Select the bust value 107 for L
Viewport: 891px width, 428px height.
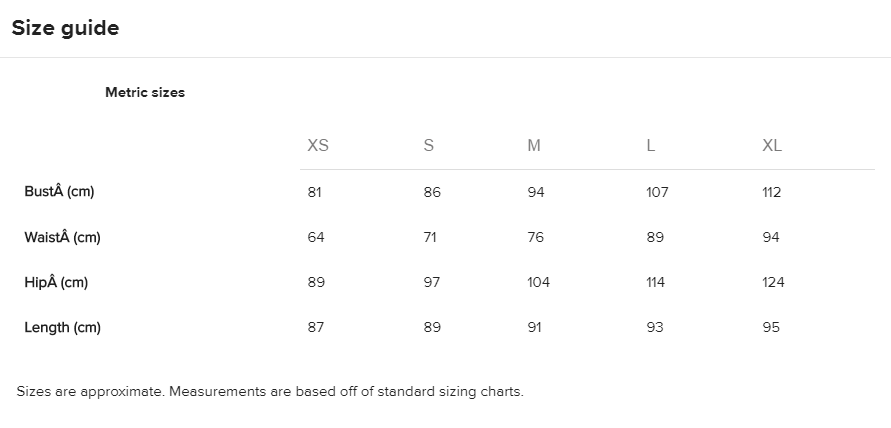click(x=657, y=192)
